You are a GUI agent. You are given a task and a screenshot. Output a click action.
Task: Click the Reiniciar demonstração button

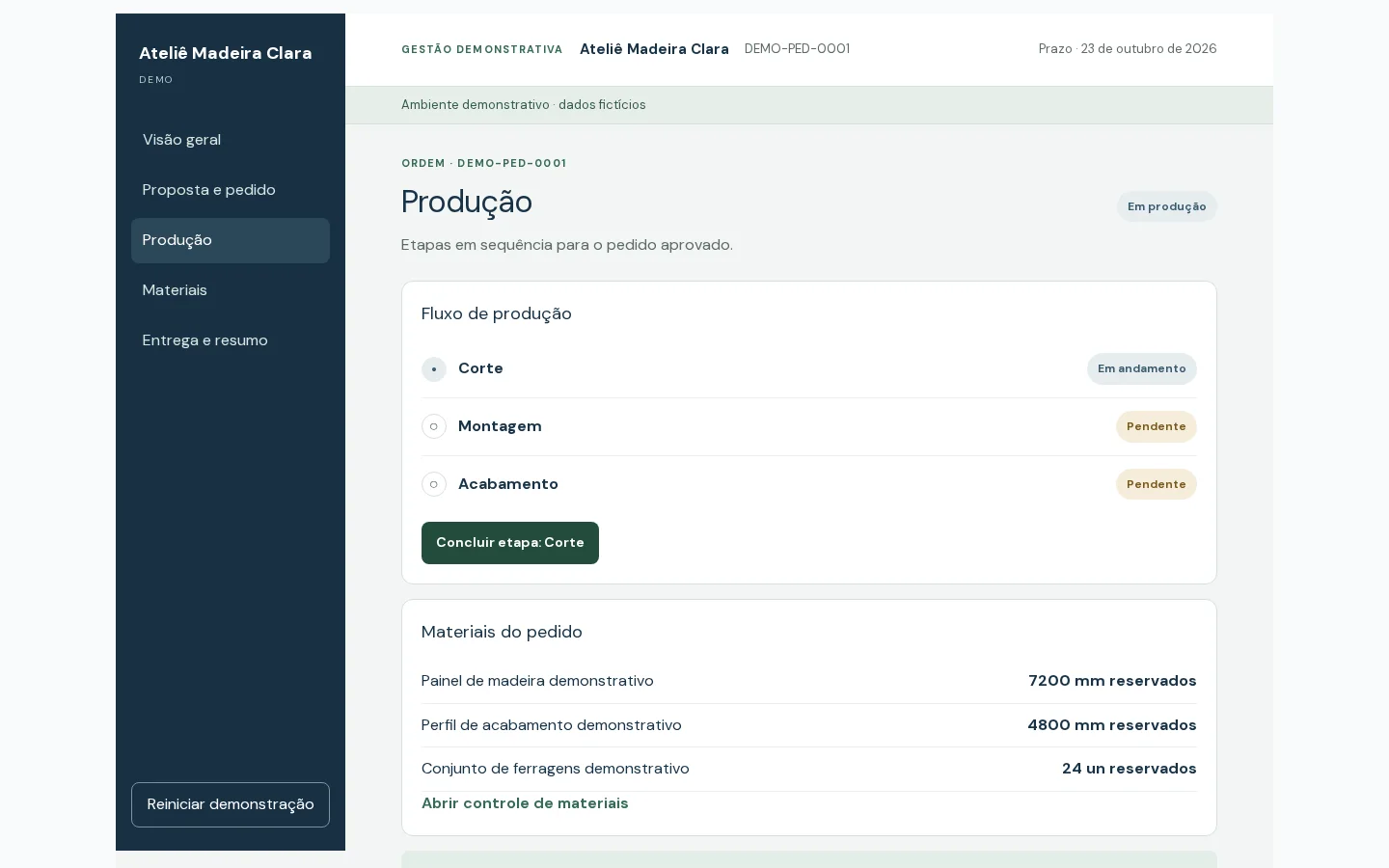(230, 804)
